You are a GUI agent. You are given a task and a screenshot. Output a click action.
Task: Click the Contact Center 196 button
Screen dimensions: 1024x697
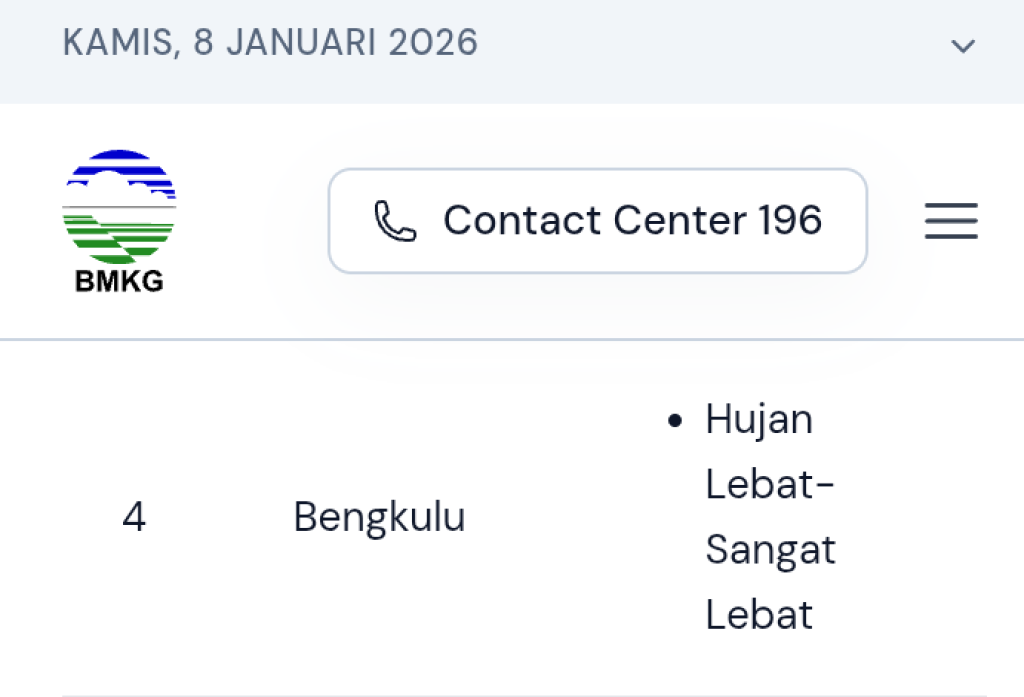point(598,220)
